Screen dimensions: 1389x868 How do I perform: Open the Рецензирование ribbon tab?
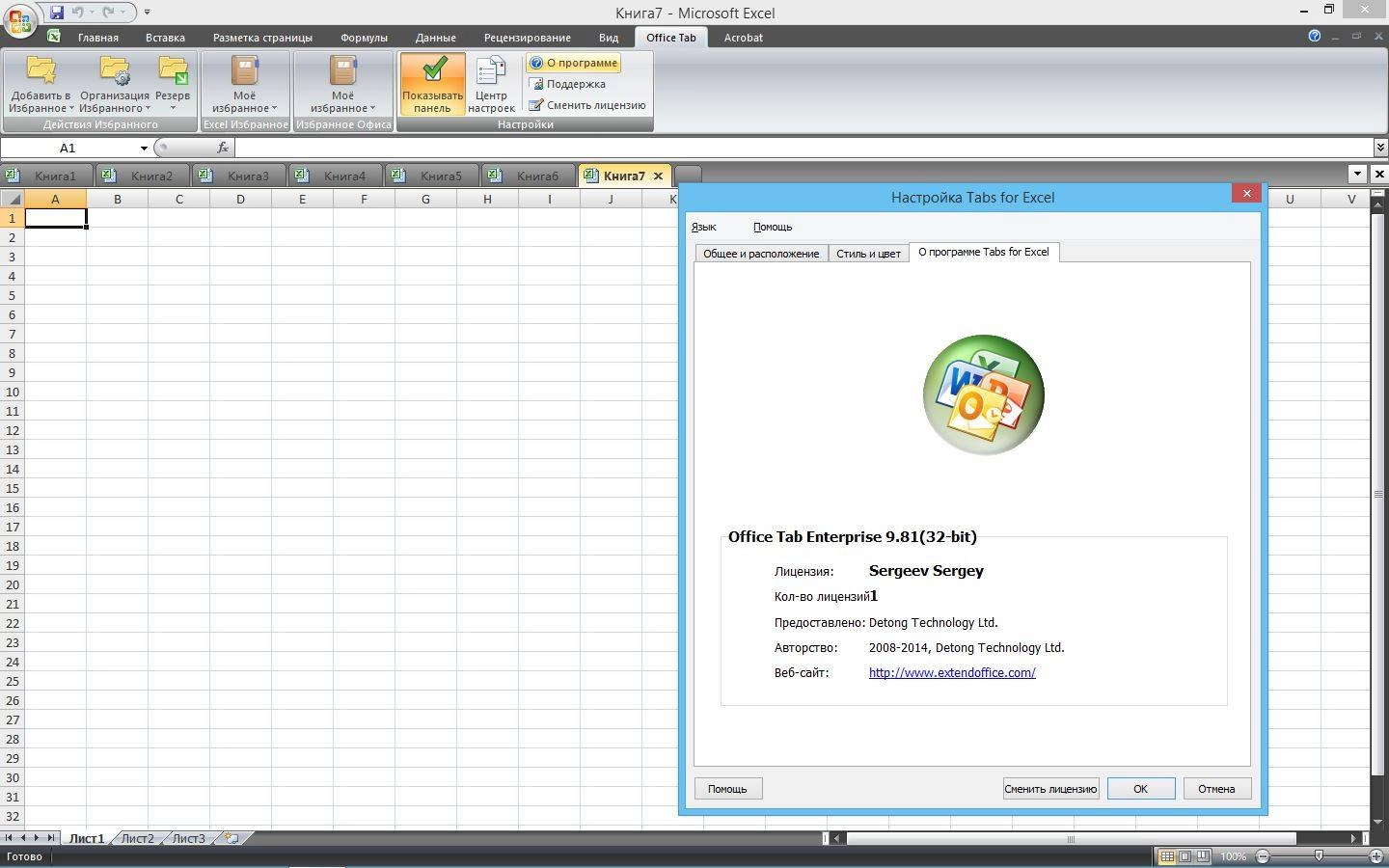527,38
